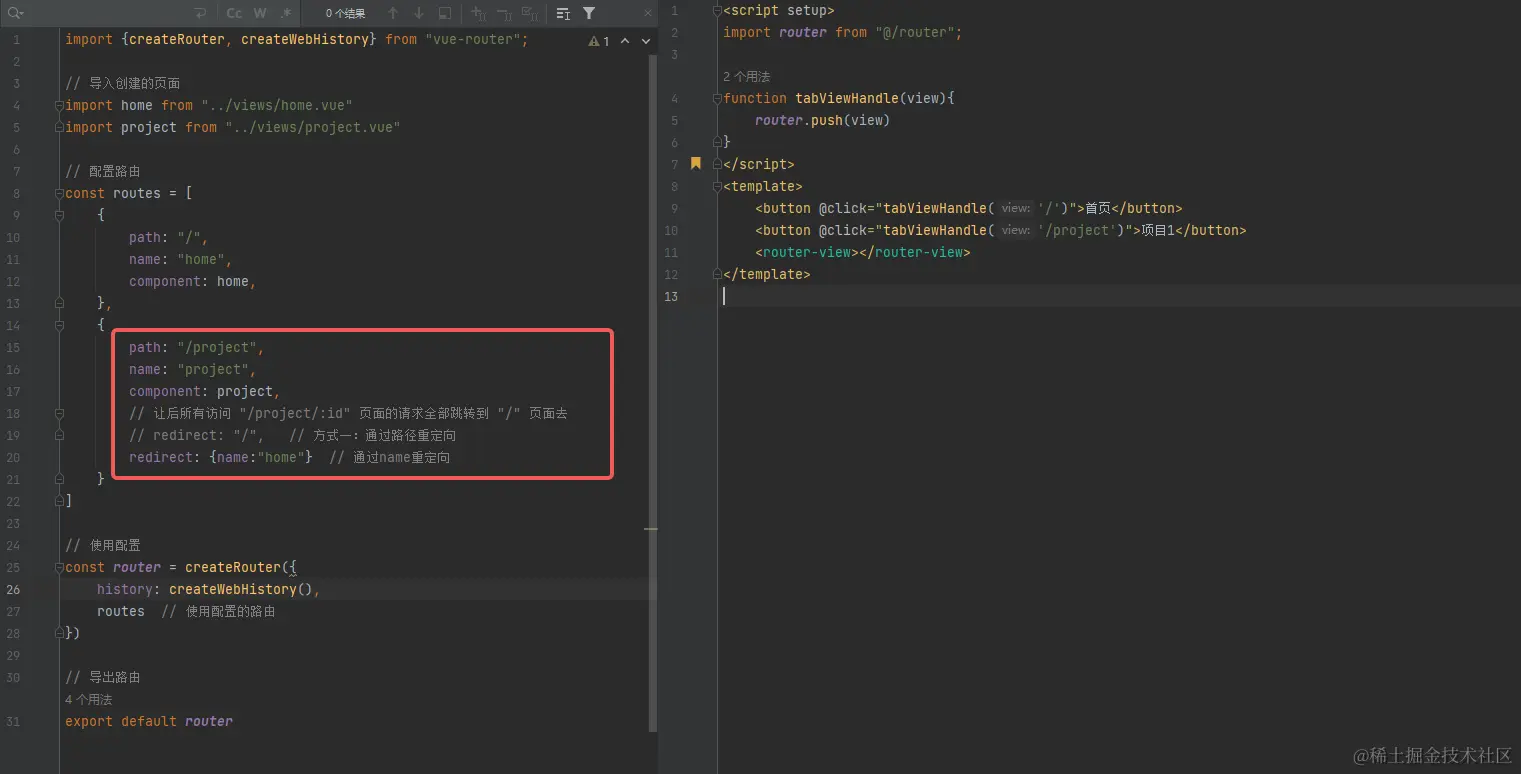
Task: Click fold marker at line 13 closing brace
Action: coord(59,303)
